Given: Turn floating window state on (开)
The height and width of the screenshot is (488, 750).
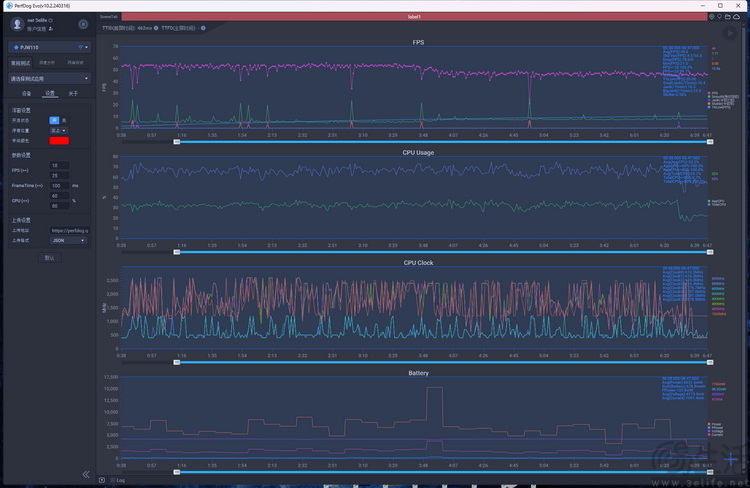Looking at the screenshot, I should point(54,120).
